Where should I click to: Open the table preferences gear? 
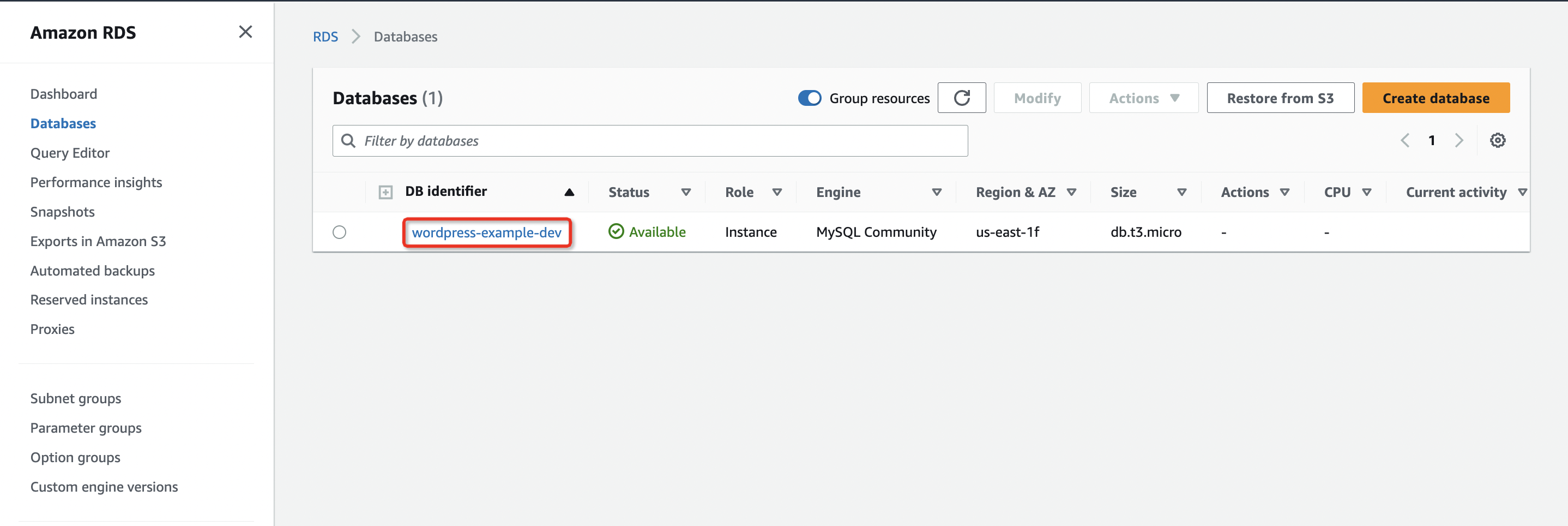(x=1498, y=140)
